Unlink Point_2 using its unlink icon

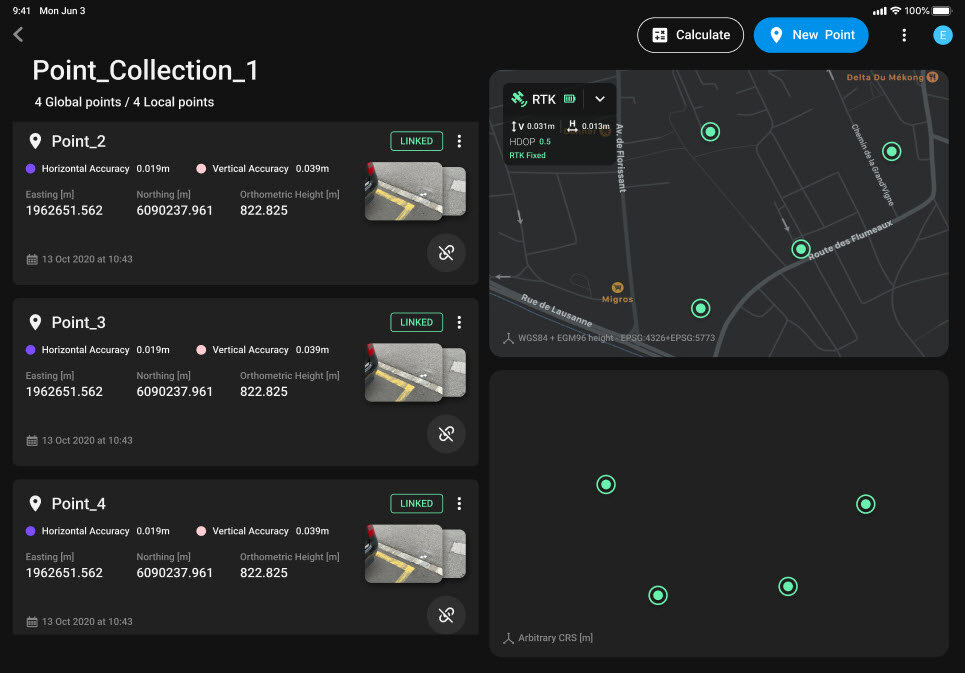446,253
